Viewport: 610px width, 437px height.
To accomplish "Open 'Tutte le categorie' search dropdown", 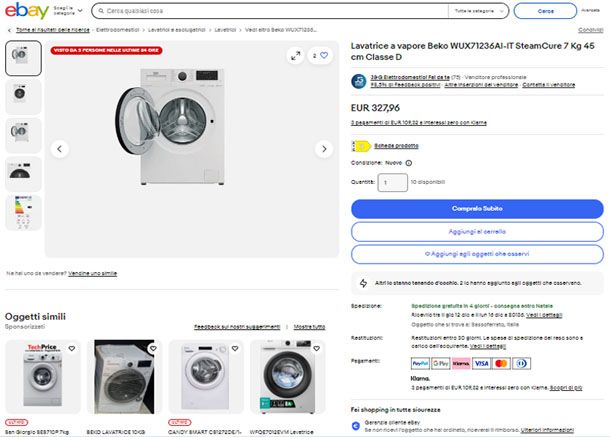I will pyautogui.click(x=478, y=11).
